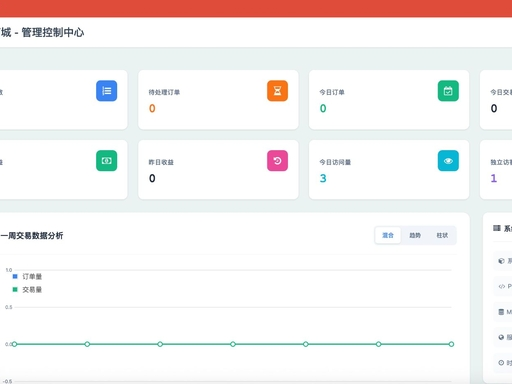Viewport: 512px width, 384px height.
Task: Click the 0.5 y-axis label
Action: [x=9, y=307]
